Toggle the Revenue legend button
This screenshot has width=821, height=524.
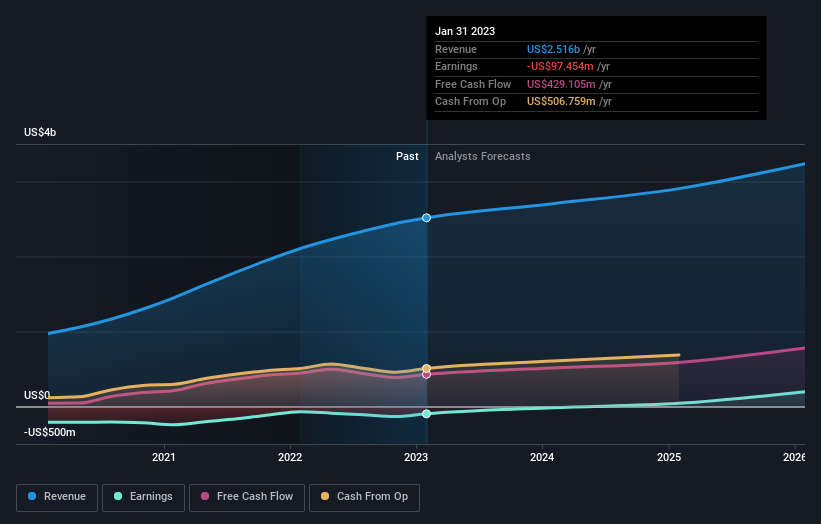57,497
